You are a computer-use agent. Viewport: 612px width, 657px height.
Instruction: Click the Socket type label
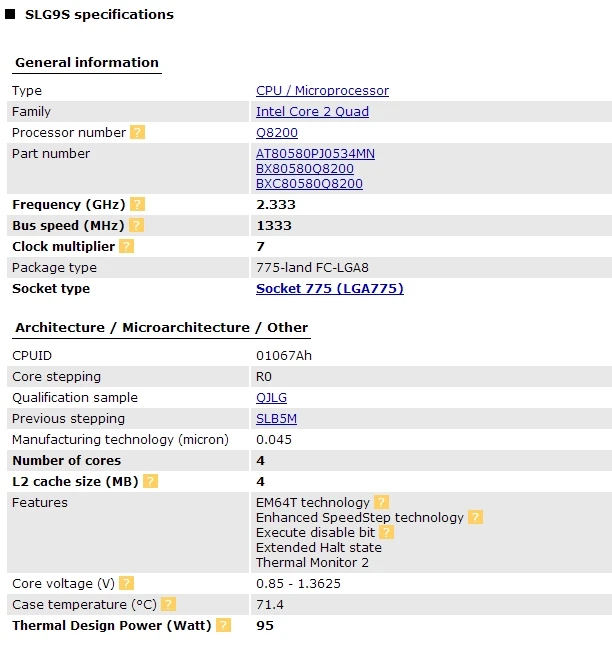51,288
